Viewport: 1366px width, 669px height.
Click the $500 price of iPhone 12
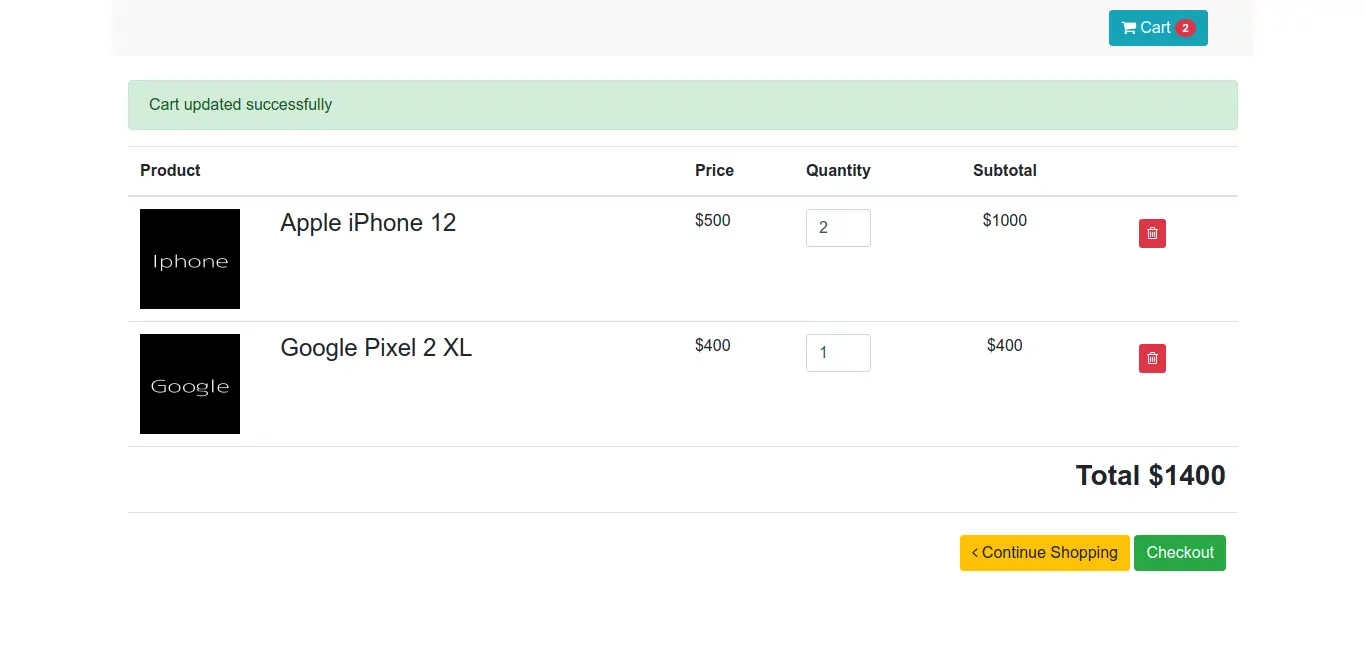(713, 221)
